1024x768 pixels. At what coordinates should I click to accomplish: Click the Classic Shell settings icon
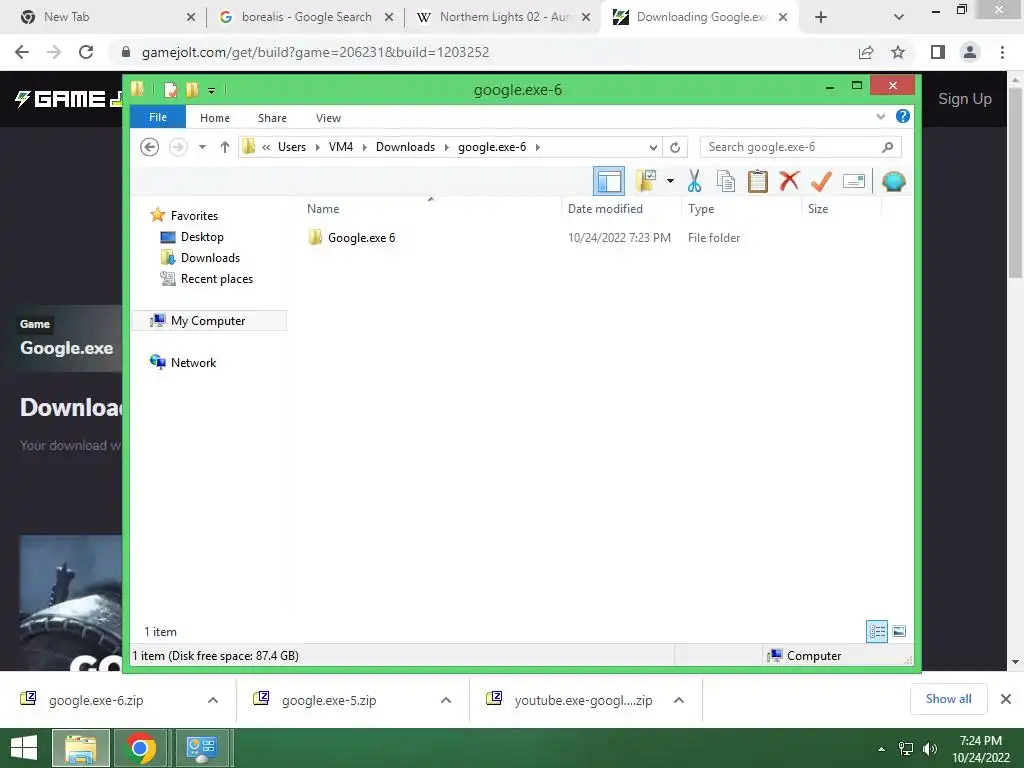[x=893, y=181]
